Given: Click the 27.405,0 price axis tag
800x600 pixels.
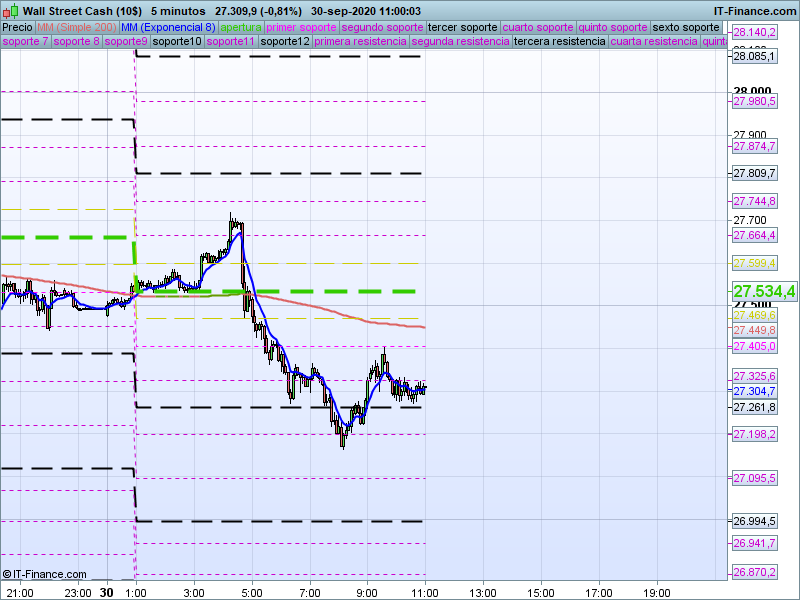Looking at the screenshot, I should pyautogui.click(x=755, y=346).
